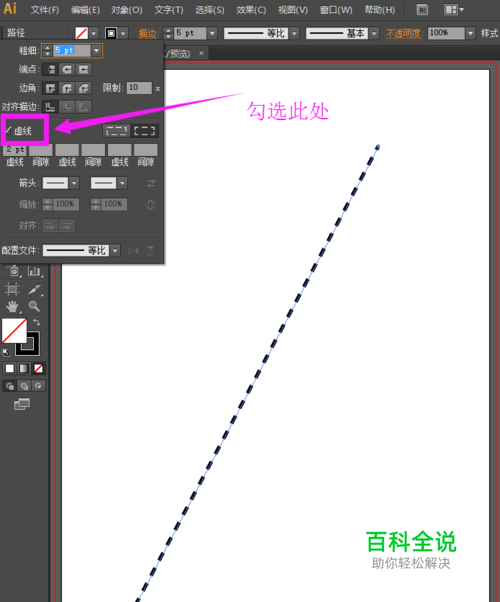This screenshot has height=602, width=500.
Task: Click the 描边 link in control bar
Action: [148, 34]
